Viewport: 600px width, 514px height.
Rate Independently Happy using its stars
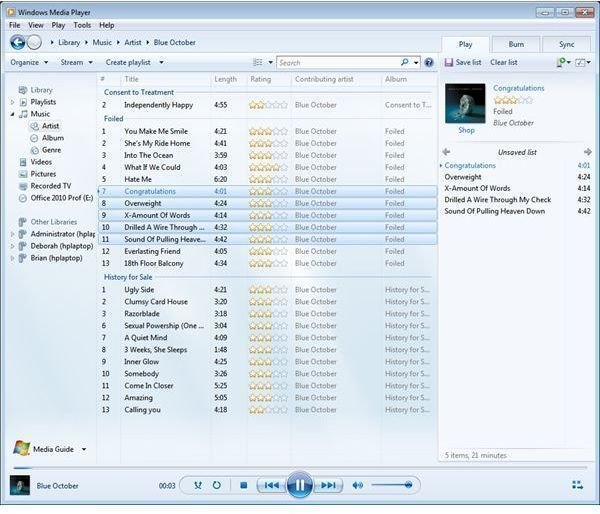(x=268, y=105)
